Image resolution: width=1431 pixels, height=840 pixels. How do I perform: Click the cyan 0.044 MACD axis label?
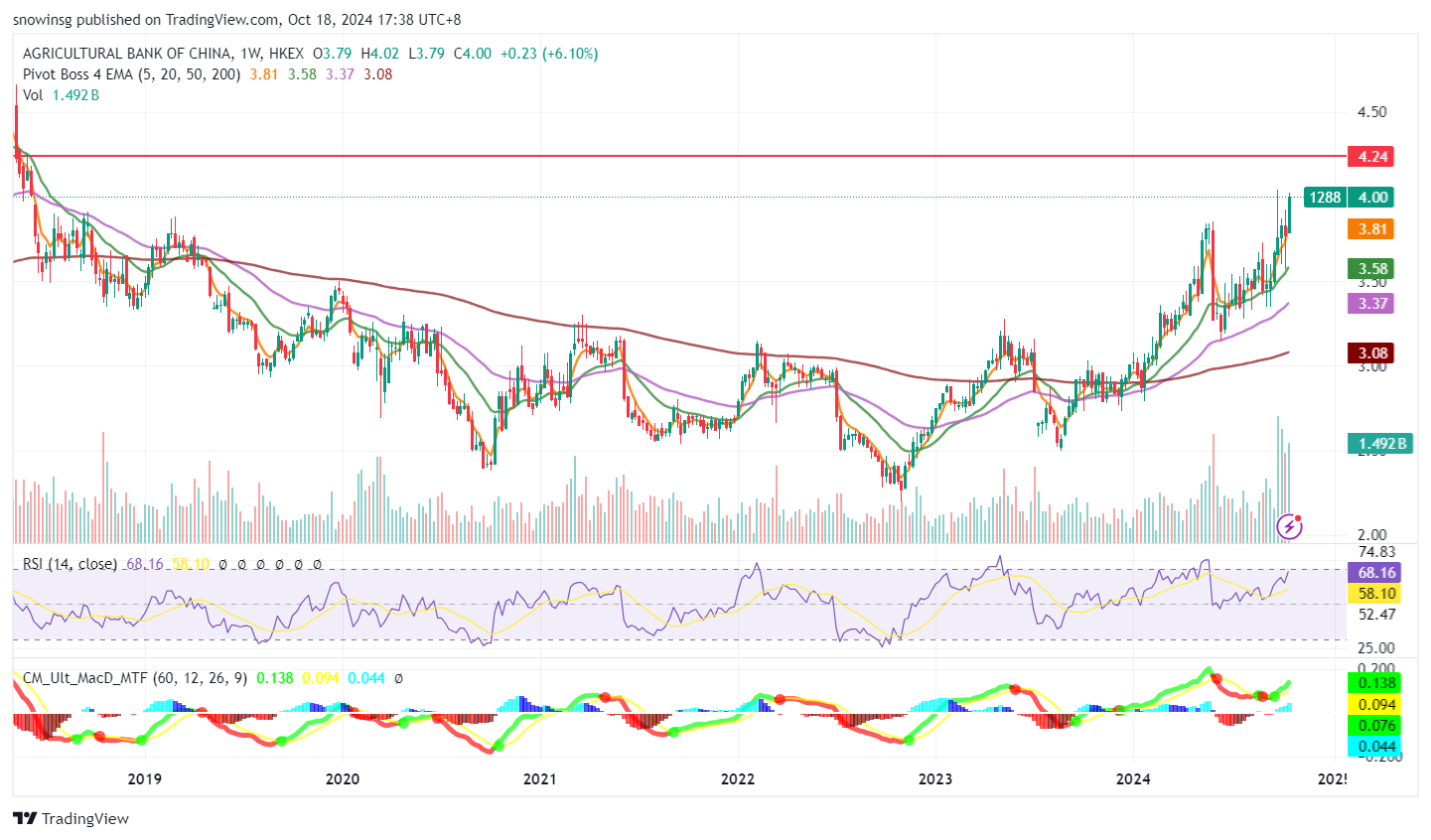pos(1375,747)
